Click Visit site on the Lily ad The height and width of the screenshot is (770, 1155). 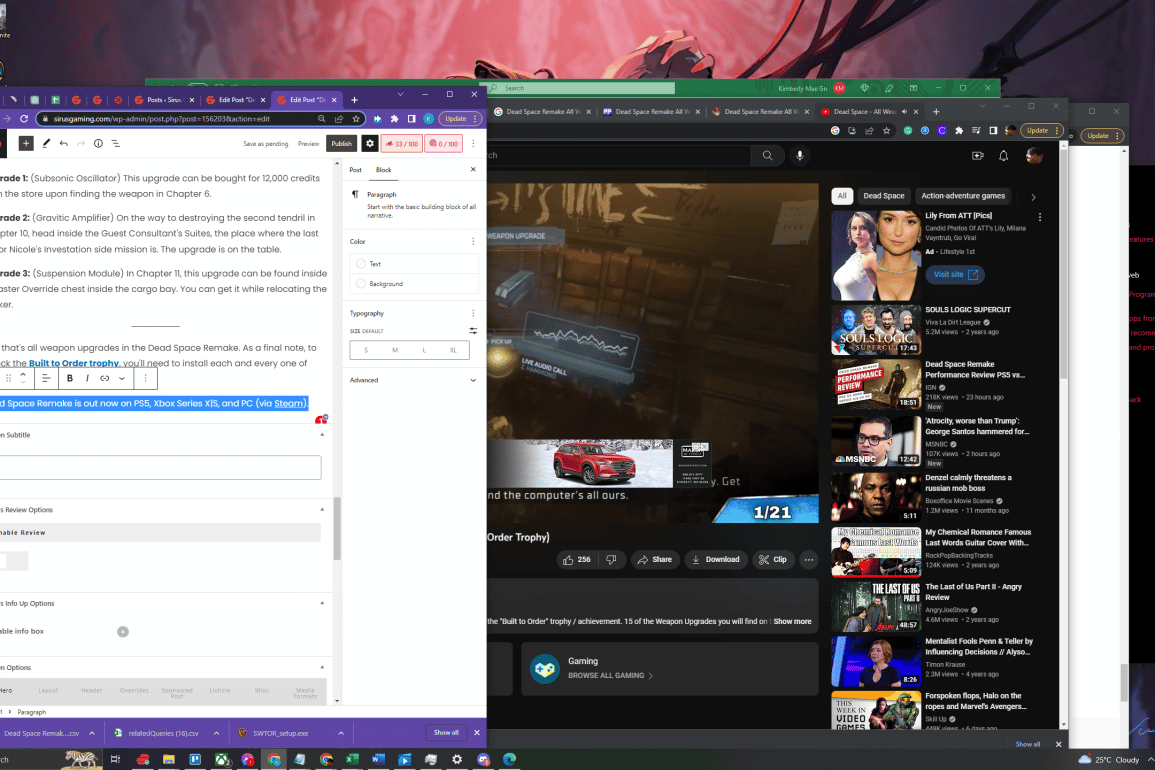955,275
